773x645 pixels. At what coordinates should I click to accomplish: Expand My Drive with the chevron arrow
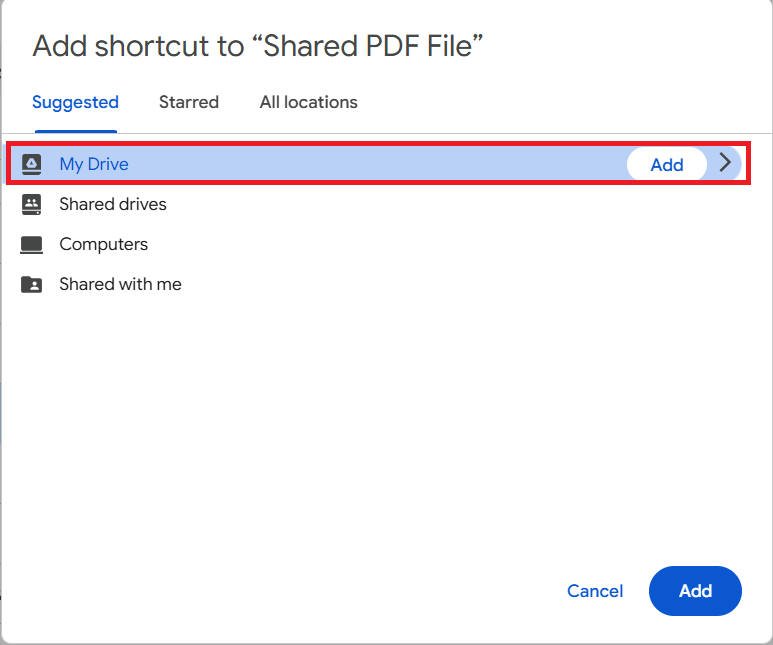725,164
